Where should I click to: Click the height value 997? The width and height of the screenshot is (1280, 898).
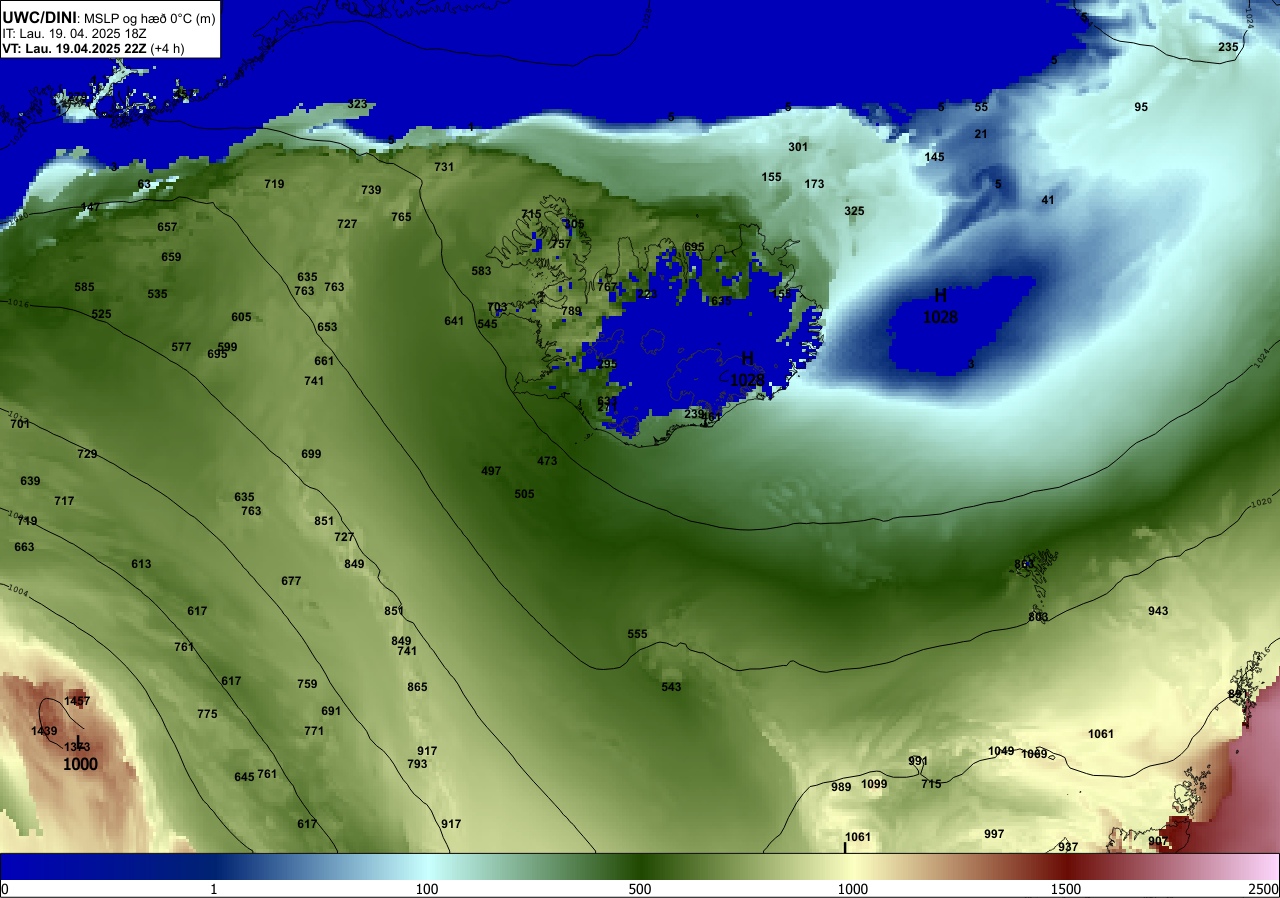point(994,834)
